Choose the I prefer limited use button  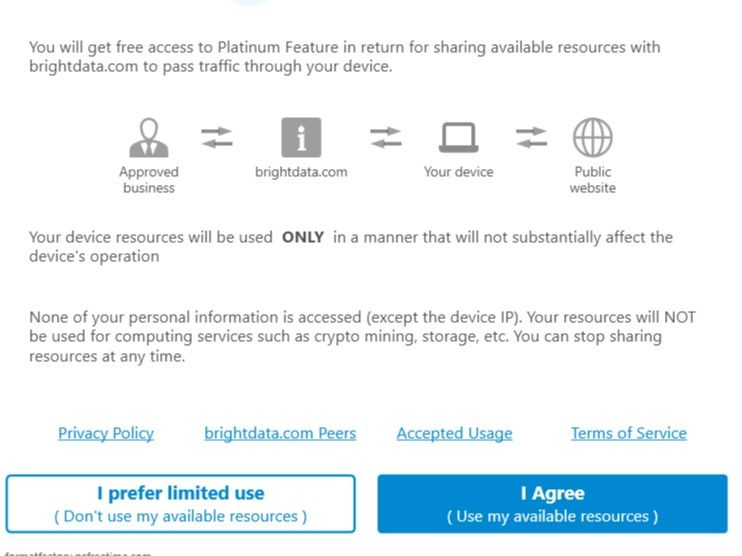point(180,504)
